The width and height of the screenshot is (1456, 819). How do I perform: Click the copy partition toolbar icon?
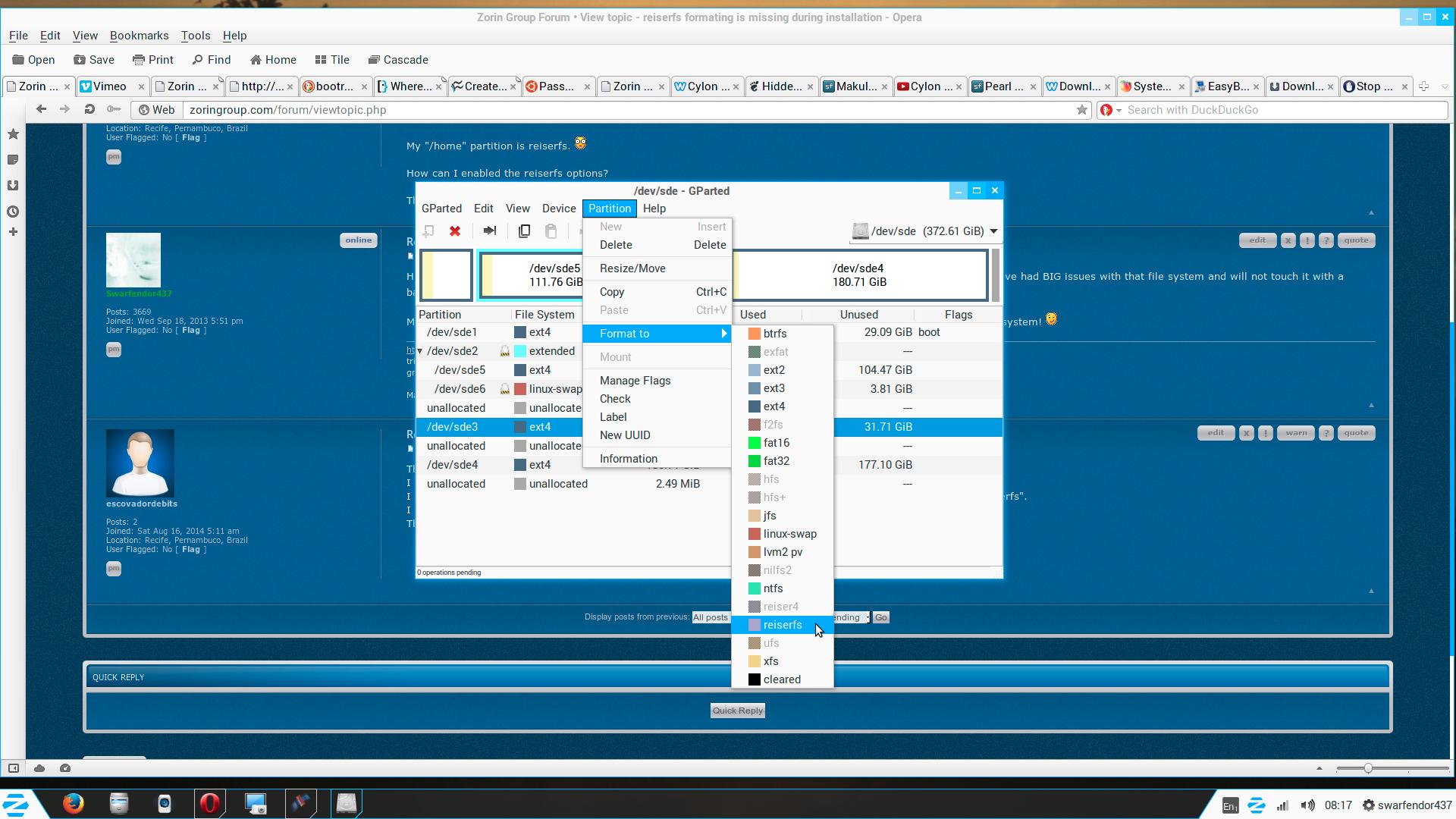pyautogui.click(x=524, y=231)
